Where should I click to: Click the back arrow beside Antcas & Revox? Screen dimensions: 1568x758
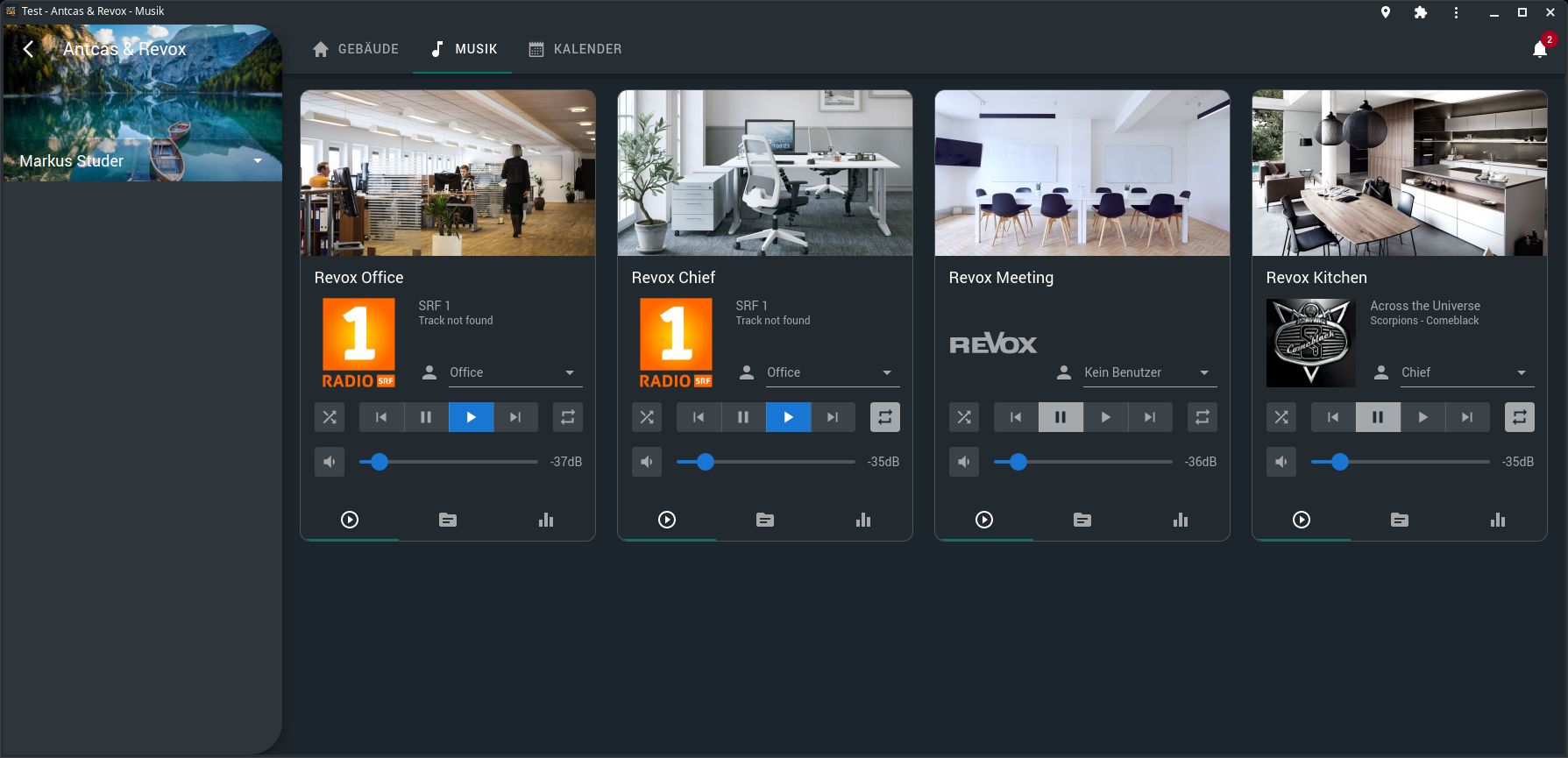[28, 49]
